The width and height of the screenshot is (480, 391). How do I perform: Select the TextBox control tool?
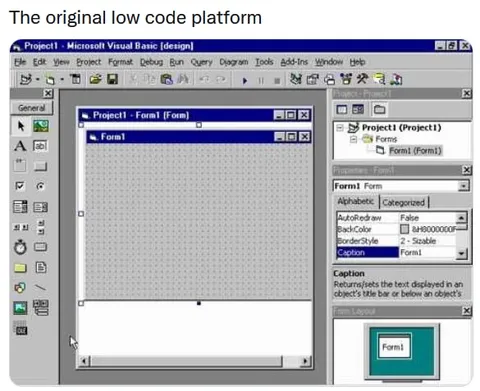point(40,146)
